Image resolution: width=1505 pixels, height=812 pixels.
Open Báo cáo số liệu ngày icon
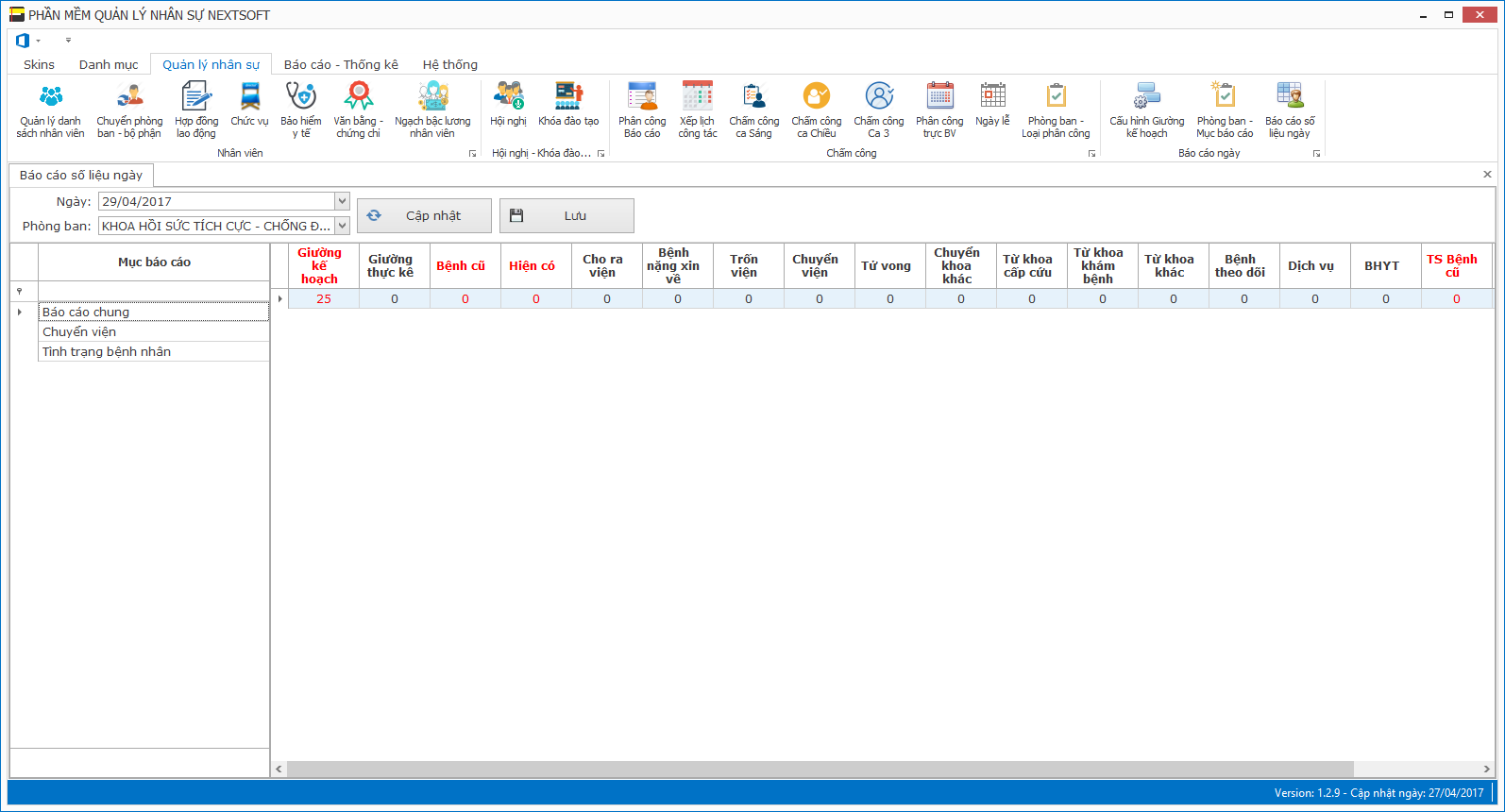point(1290,110)
